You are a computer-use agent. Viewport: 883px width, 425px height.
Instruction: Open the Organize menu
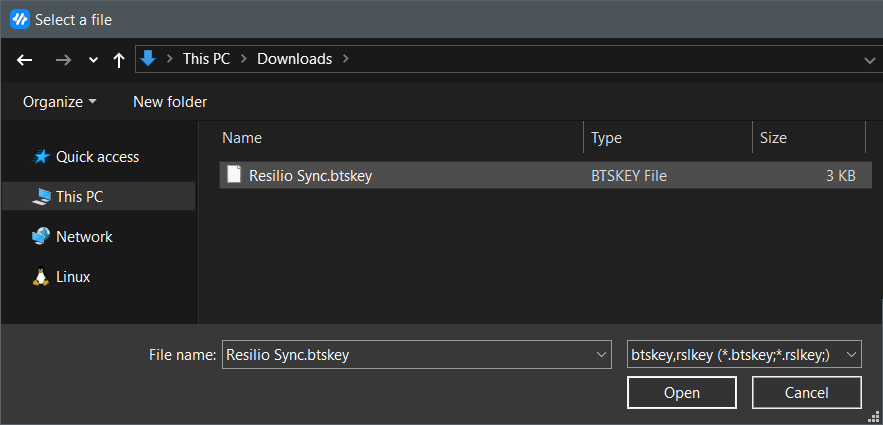tap(60, 102)
